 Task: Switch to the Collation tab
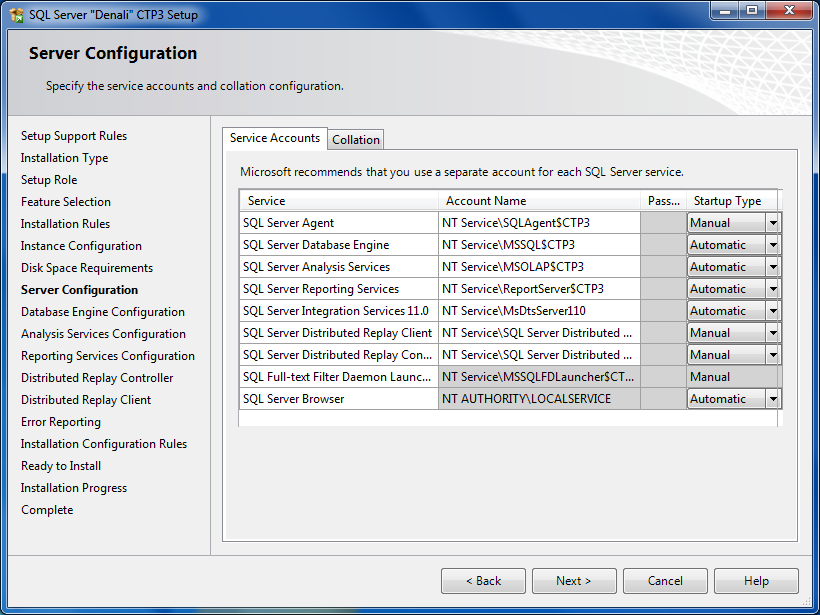coord(356,140)
